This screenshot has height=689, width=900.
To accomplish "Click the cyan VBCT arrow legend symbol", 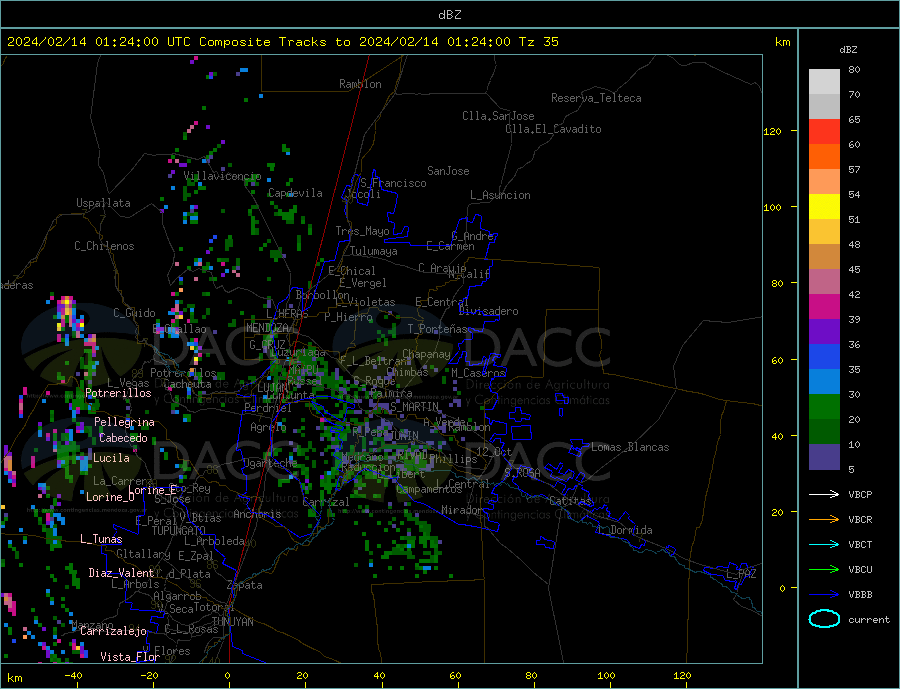I will point(824,544).
